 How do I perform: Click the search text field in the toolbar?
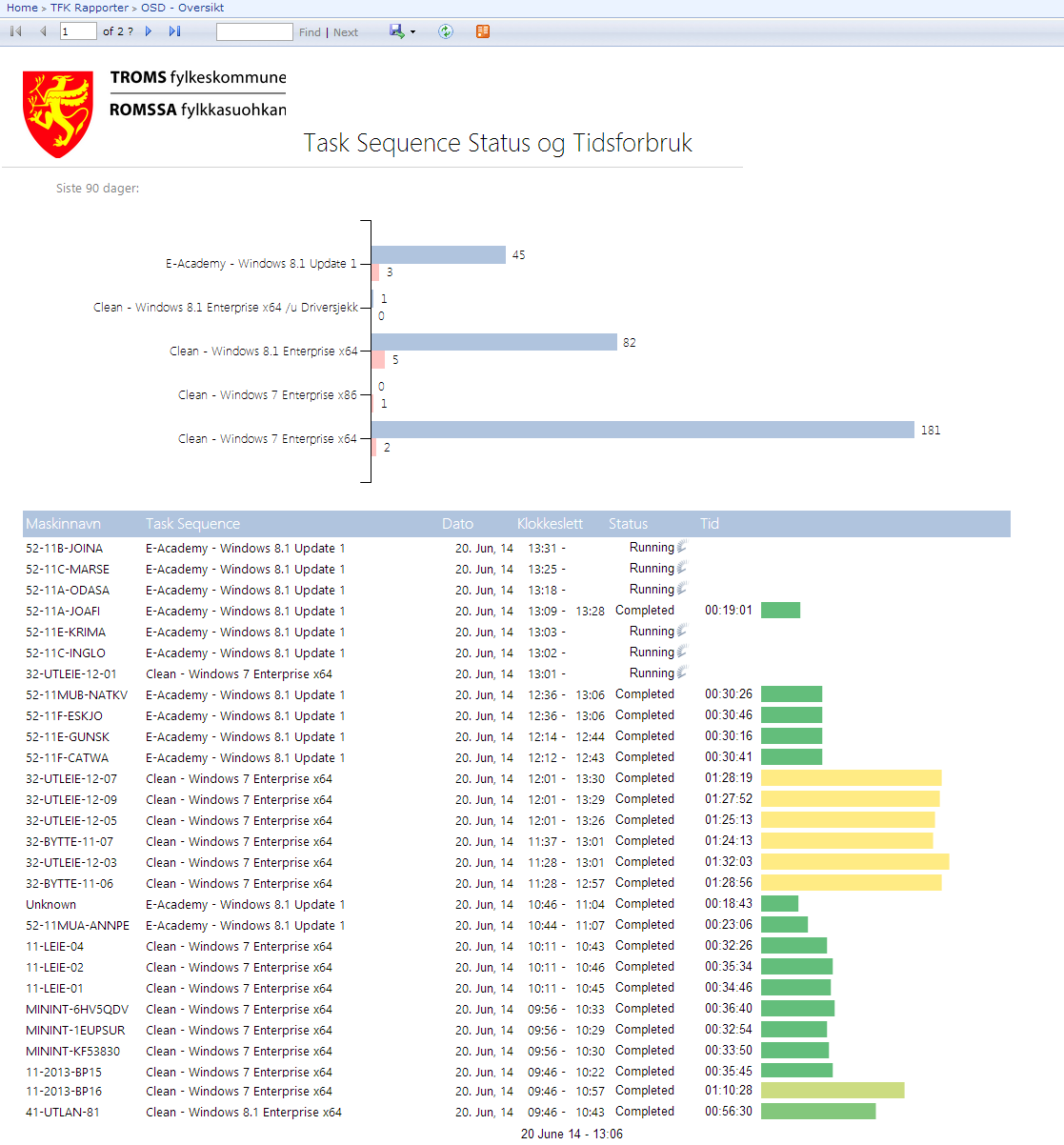[253, 30]
